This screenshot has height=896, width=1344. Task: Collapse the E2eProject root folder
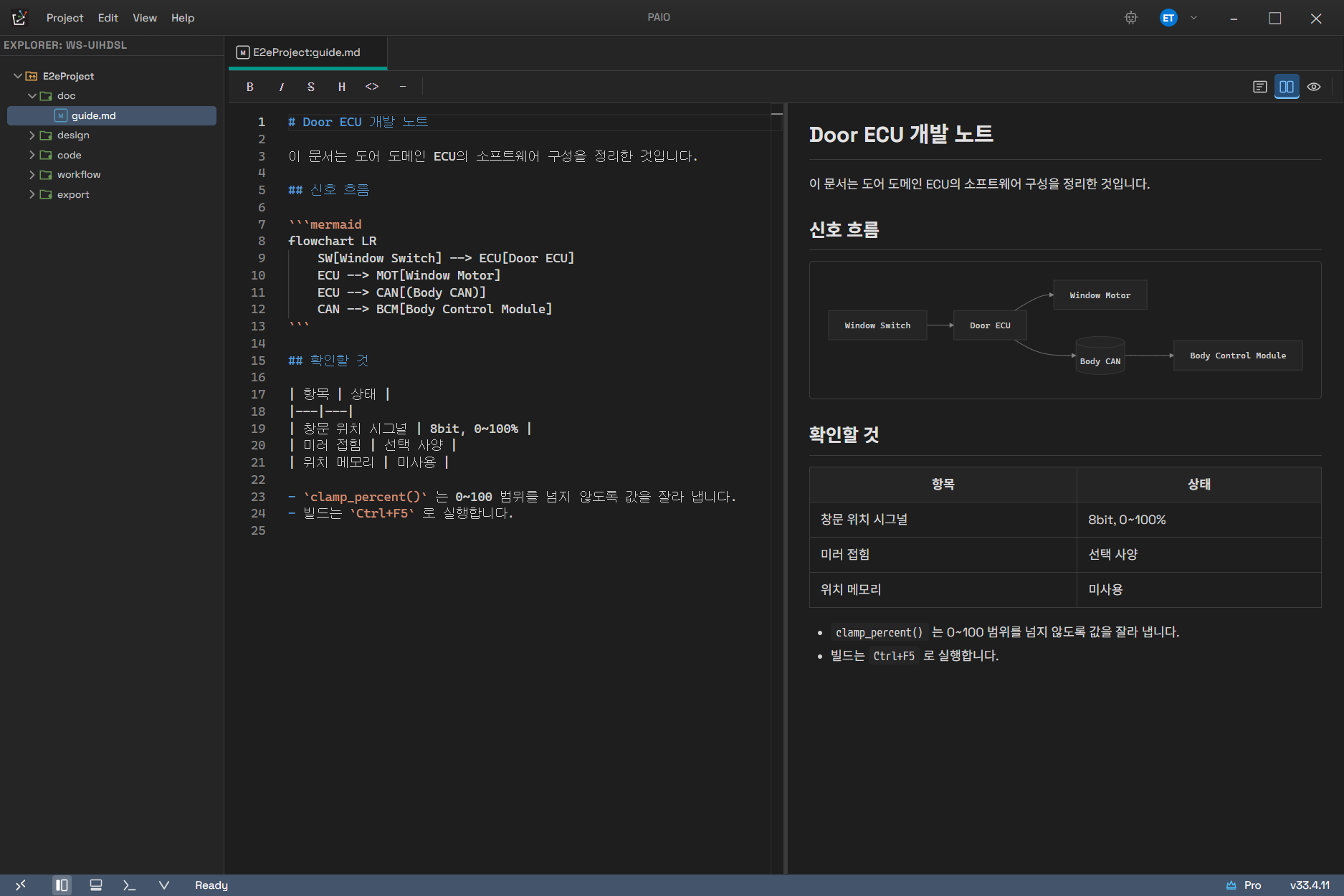pos(18,76)
